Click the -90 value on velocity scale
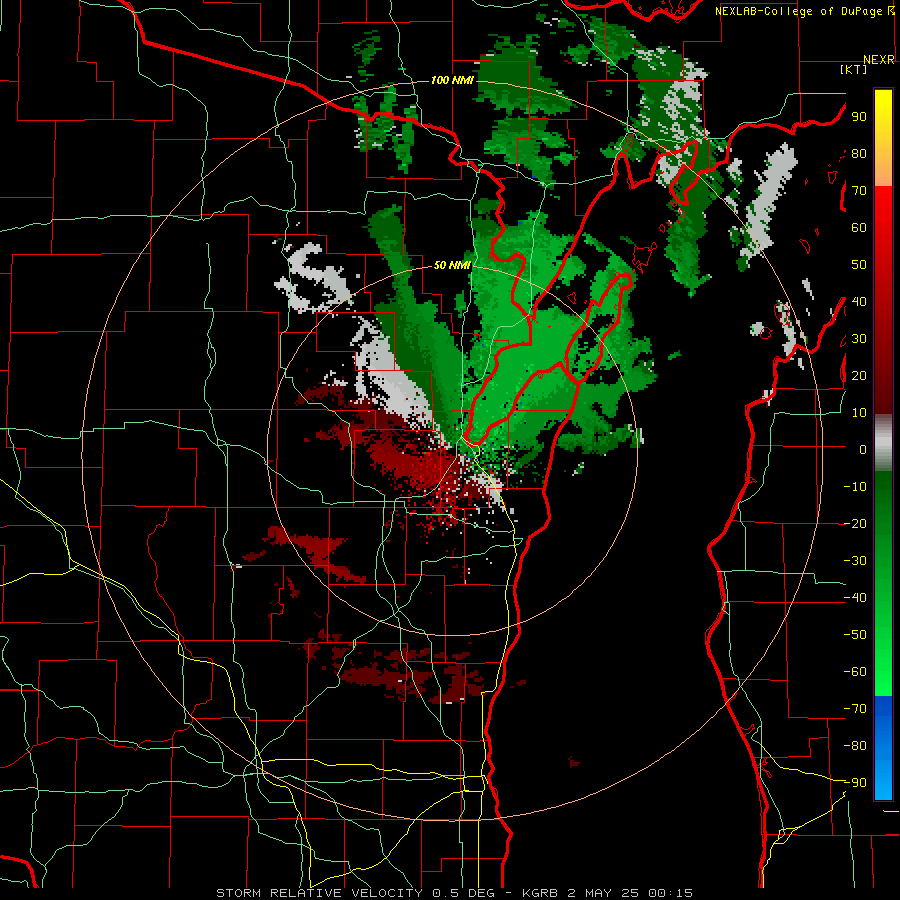 pos(855,783)
